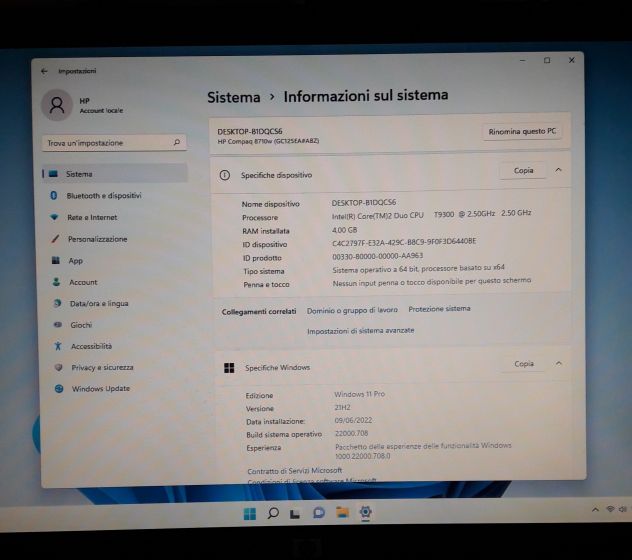Viewport: 632px width, 560px height.
Task: Open Chat icon on taskbar
Action: [x=319, y=513]
